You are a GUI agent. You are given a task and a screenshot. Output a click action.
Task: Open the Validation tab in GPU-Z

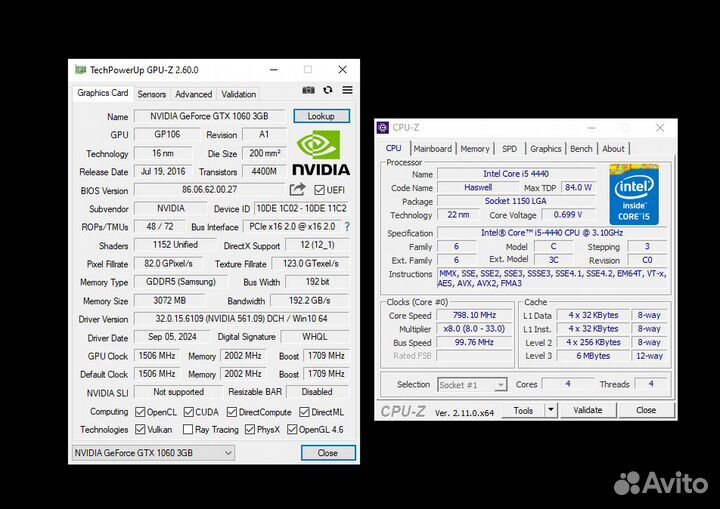[238, 94]
